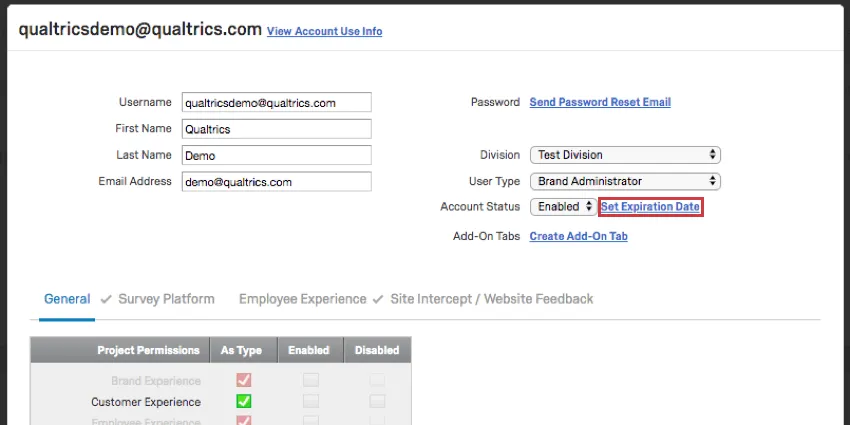
Task: Tick Customer Experience Disabled checkbox
Action: pos(377,401)
